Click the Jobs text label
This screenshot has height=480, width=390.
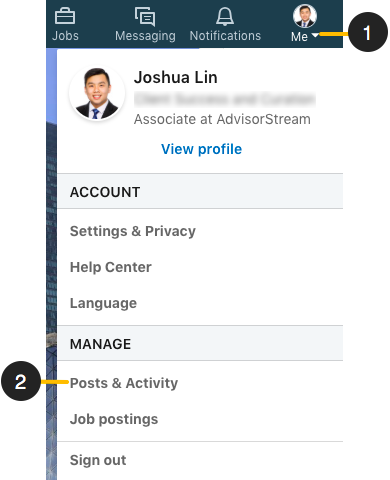click(x=65, y=36)
